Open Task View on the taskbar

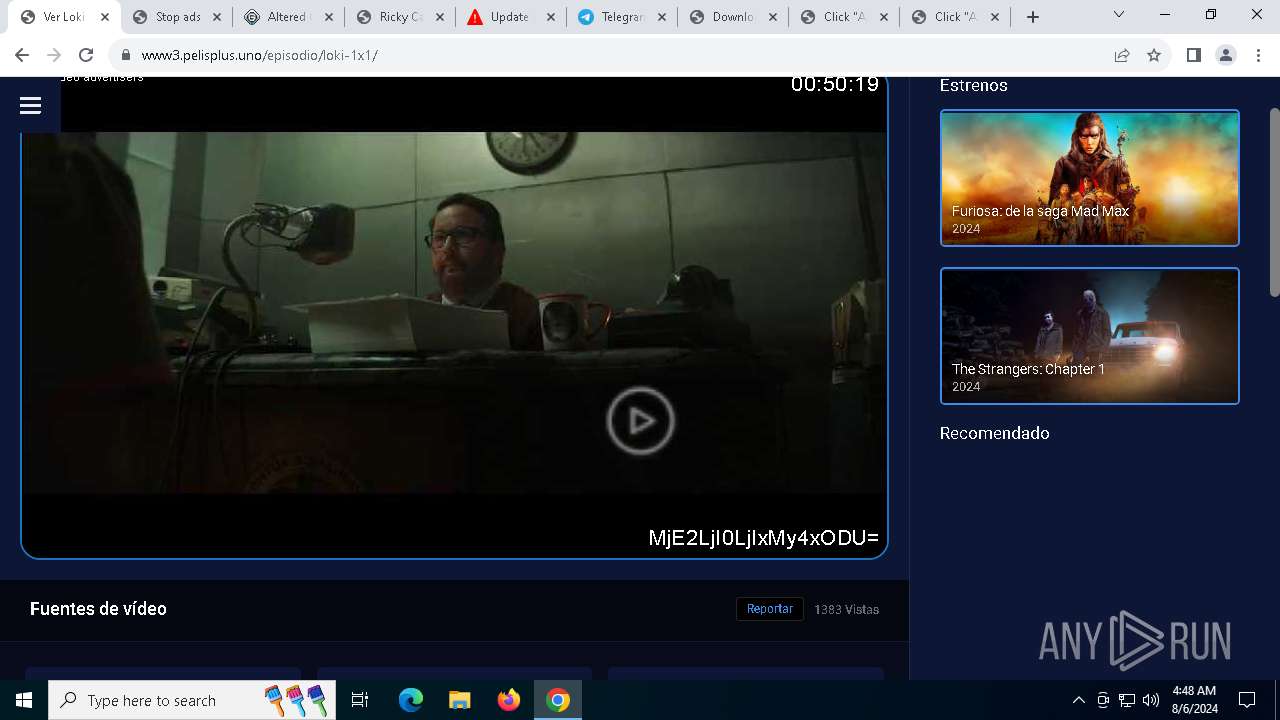361,700
